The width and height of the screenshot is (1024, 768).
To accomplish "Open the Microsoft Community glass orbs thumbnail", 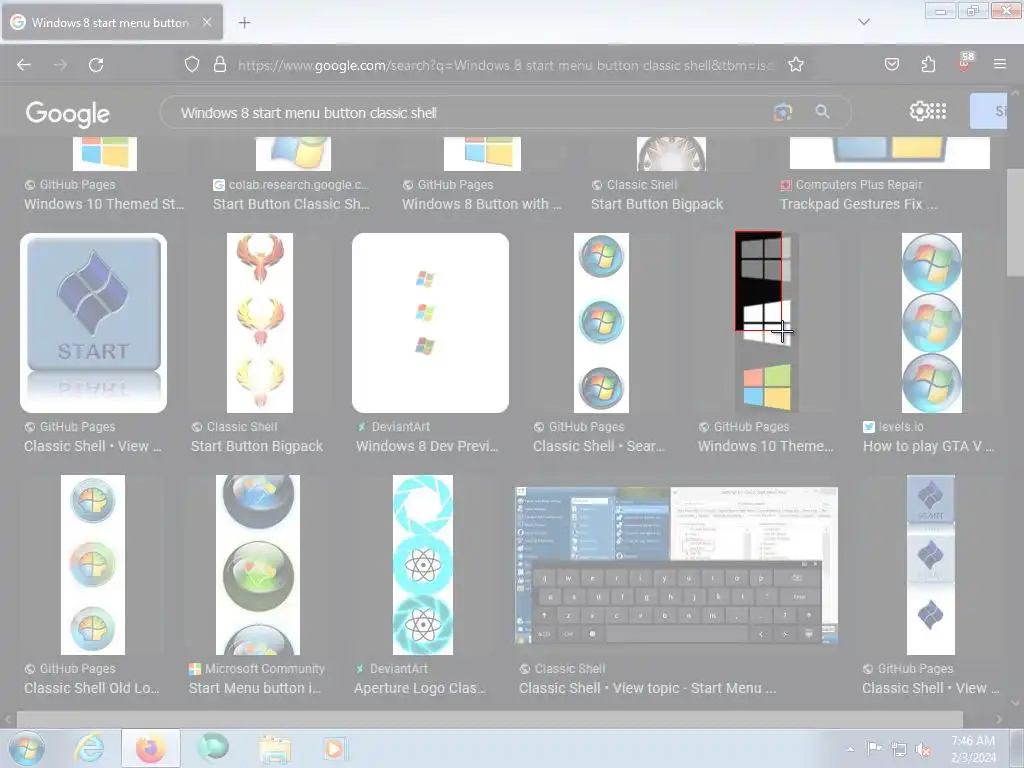I will pos(258,565).
